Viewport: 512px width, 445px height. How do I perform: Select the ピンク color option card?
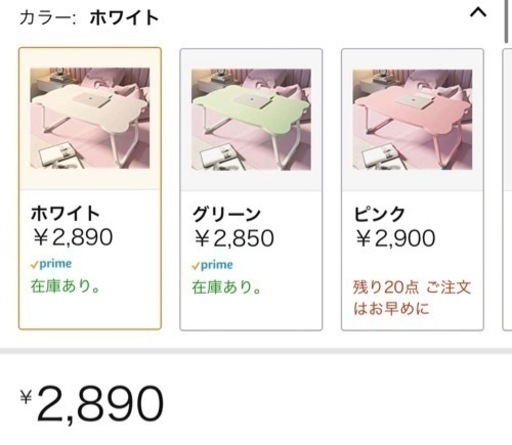click(412, 189)
